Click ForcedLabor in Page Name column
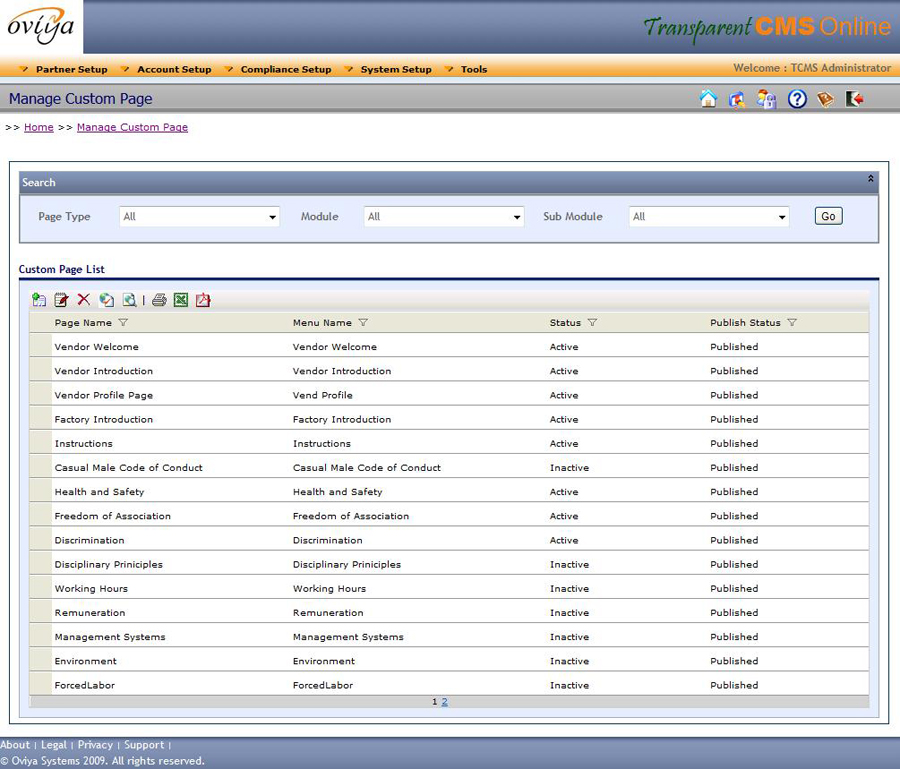Screen dimensions: 900x769 pyautogui.click(x=84, y=685)
